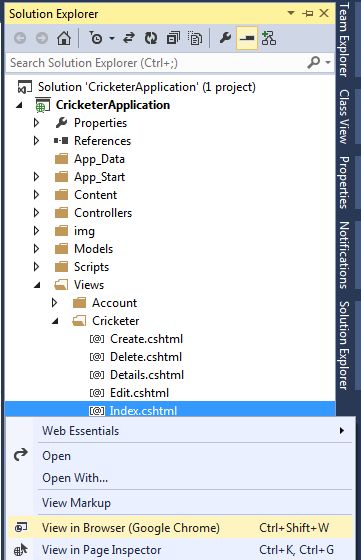Screen dimensions: 361x560
Task: Expand the Properties node
Action: 36,123
